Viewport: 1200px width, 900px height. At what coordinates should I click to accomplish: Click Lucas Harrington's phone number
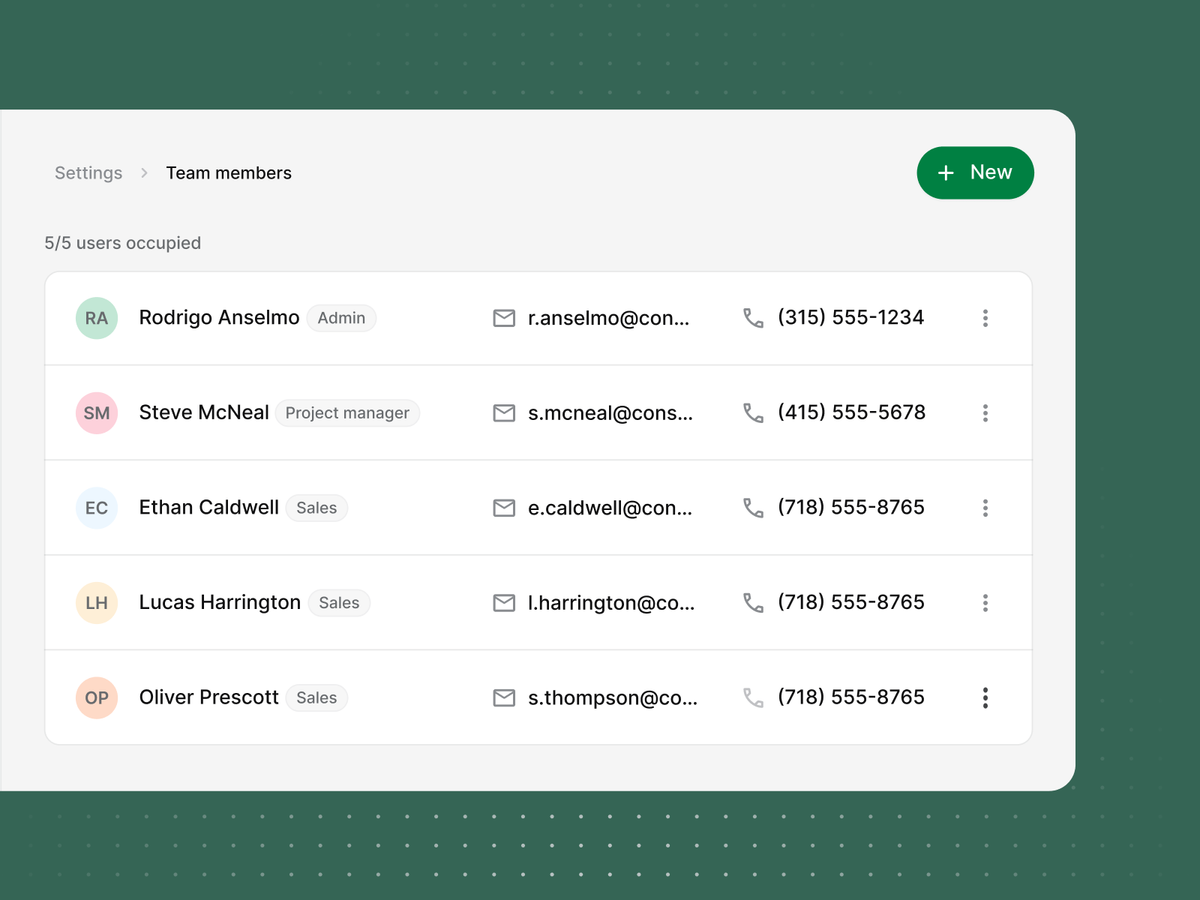[x=851, y=603]
